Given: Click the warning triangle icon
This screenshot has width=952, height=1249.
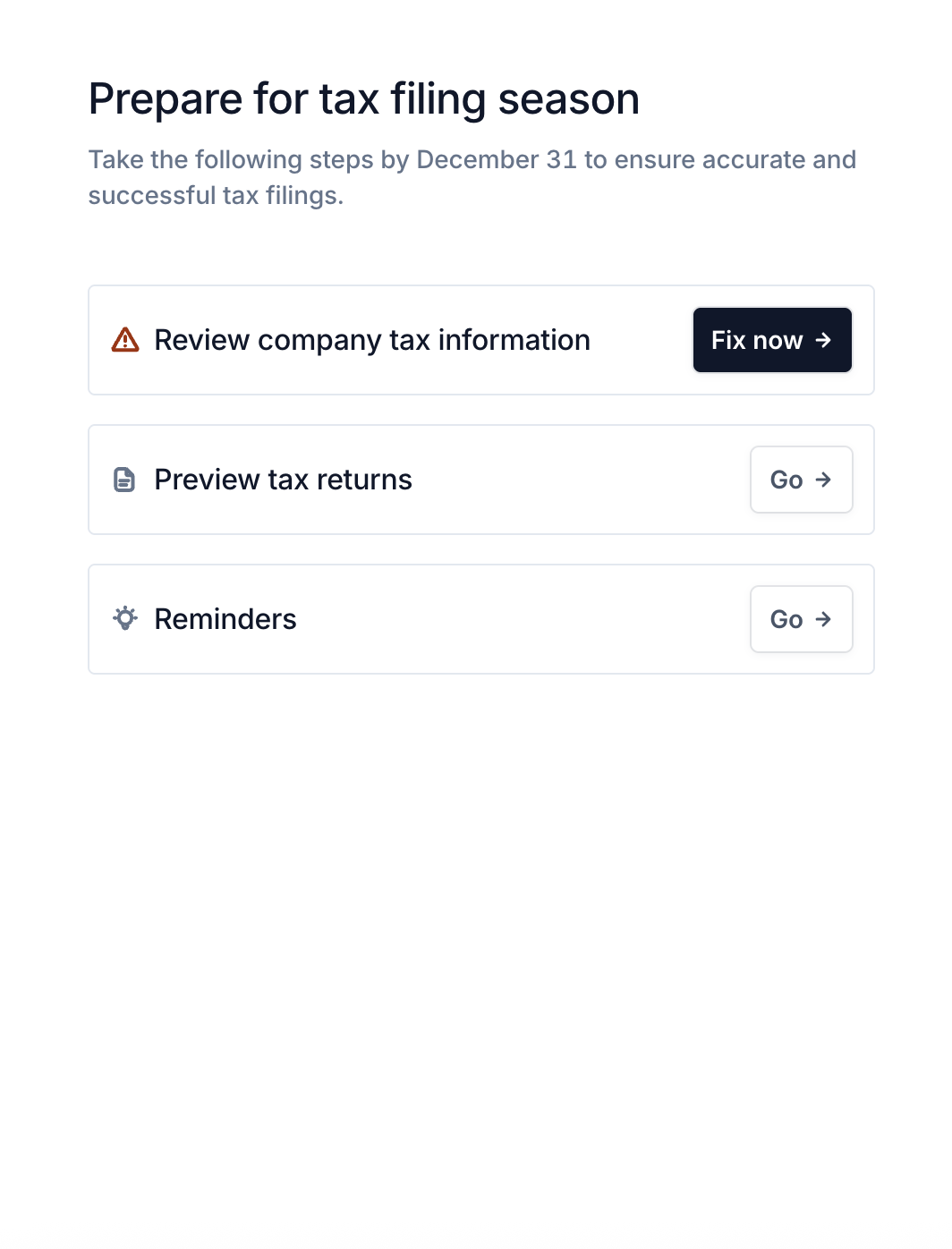Looking at the screenshot, I should tap(125, 340).
